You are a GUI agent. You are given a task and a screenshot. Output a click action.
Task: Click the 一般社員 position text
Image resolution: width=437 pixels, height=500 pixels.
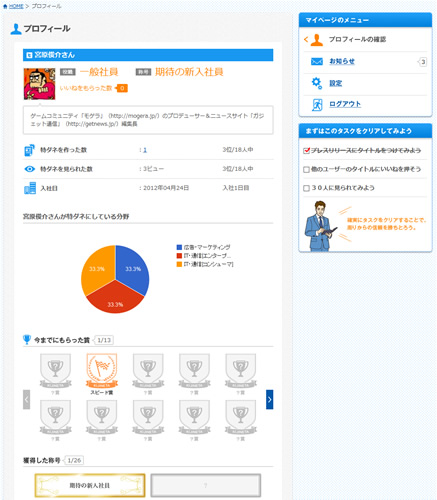coord(99,72)
